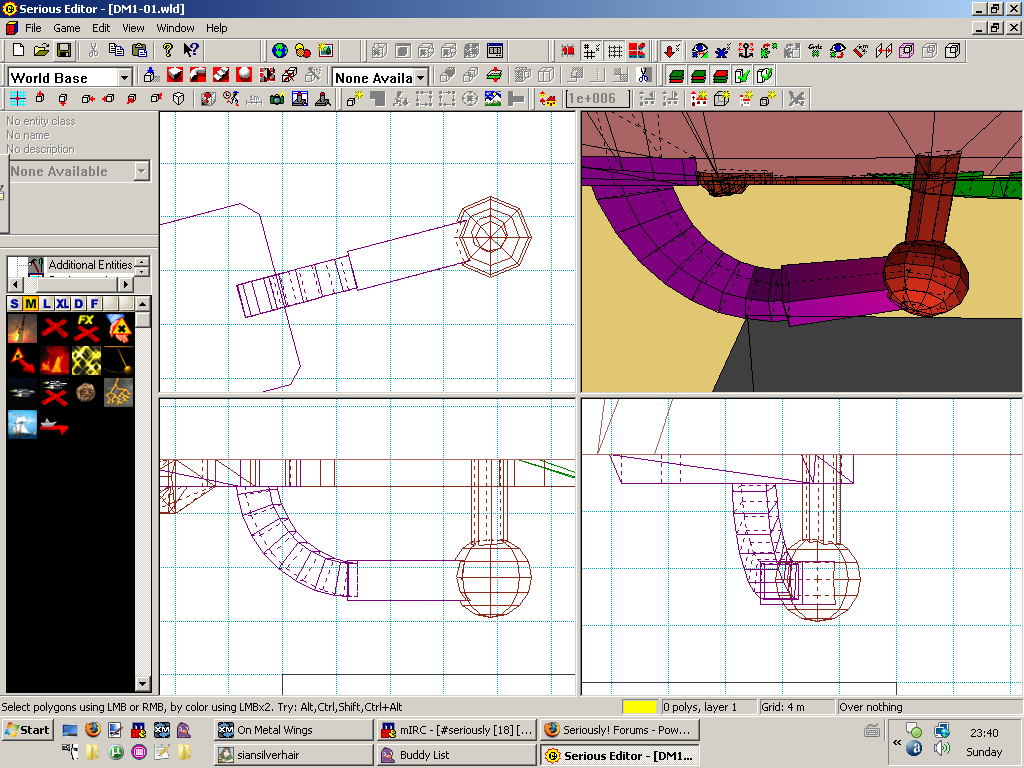Viewport: 1024px width, 768px height.
Task: Click the Windows Start button
Action: pyautogui.click(x=27, y=730)
